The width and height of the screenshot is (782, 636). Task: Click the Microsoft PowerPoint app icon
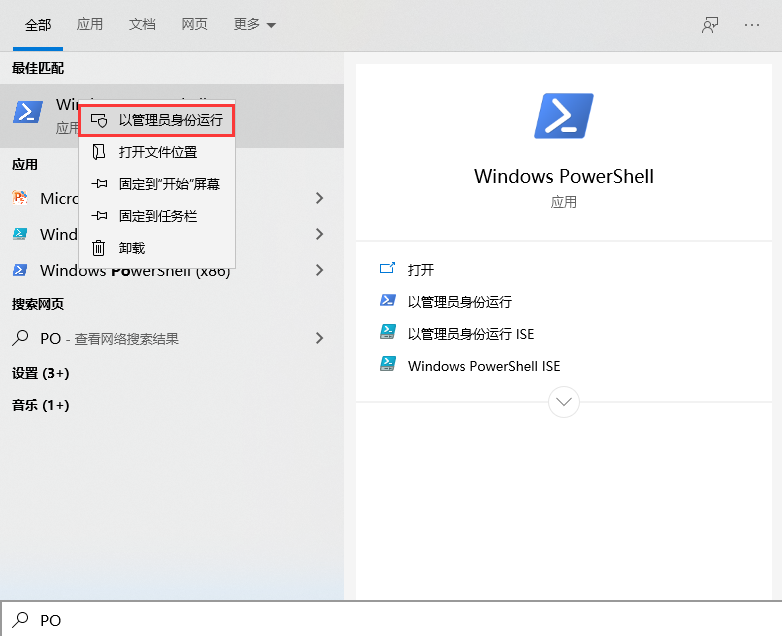[x=20, y=198]
